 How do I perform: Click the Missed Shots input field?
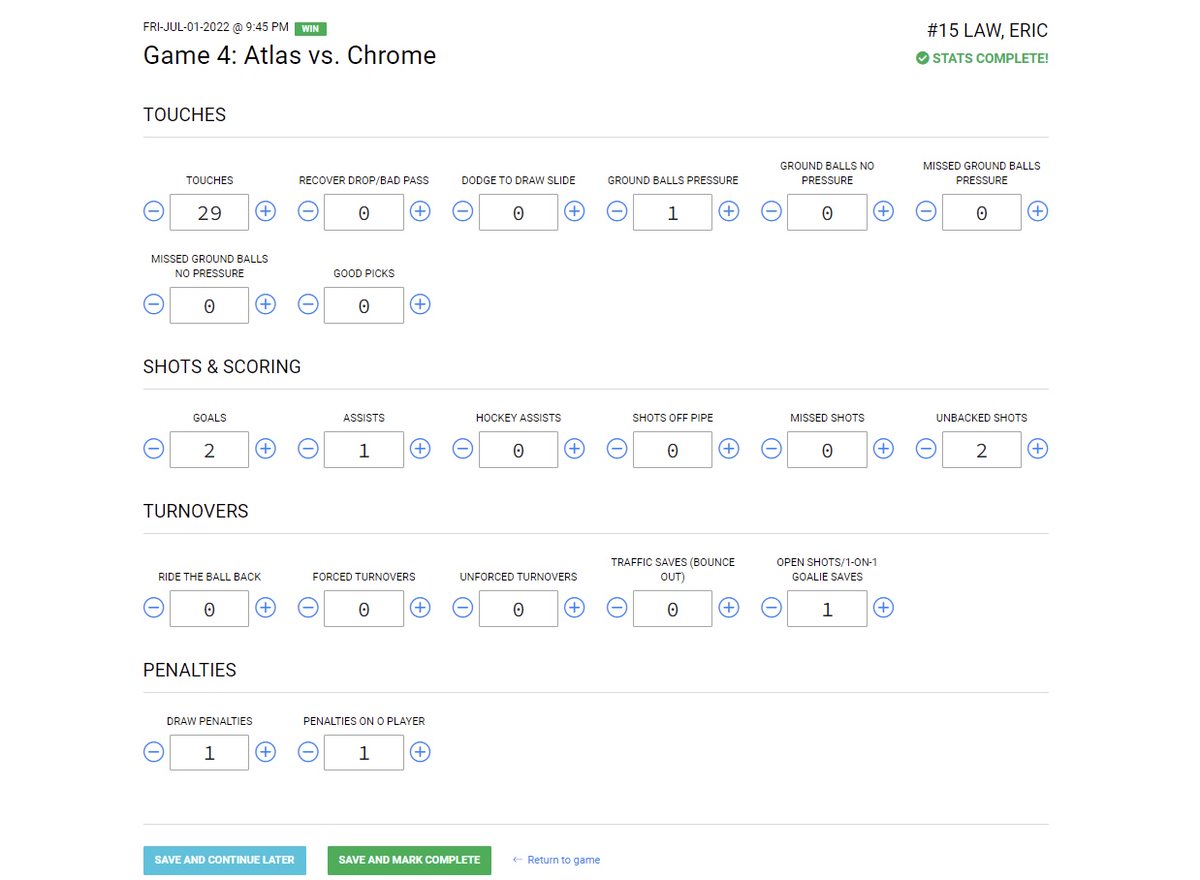(x=827, y=450)
